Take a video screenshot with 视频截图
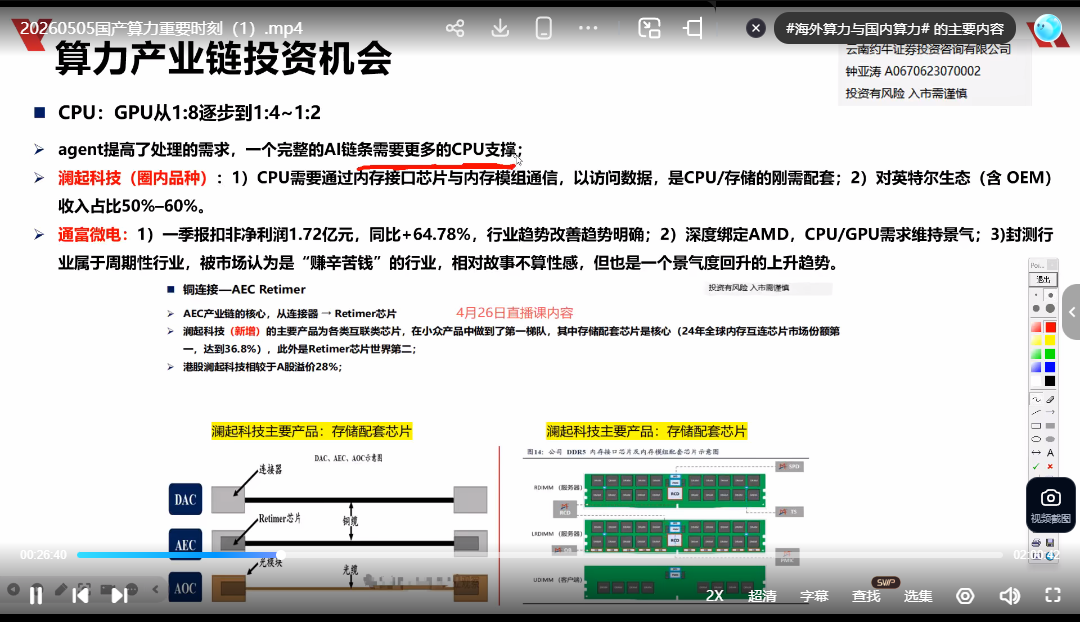 pyautogui.click(x=1050, y=505)
